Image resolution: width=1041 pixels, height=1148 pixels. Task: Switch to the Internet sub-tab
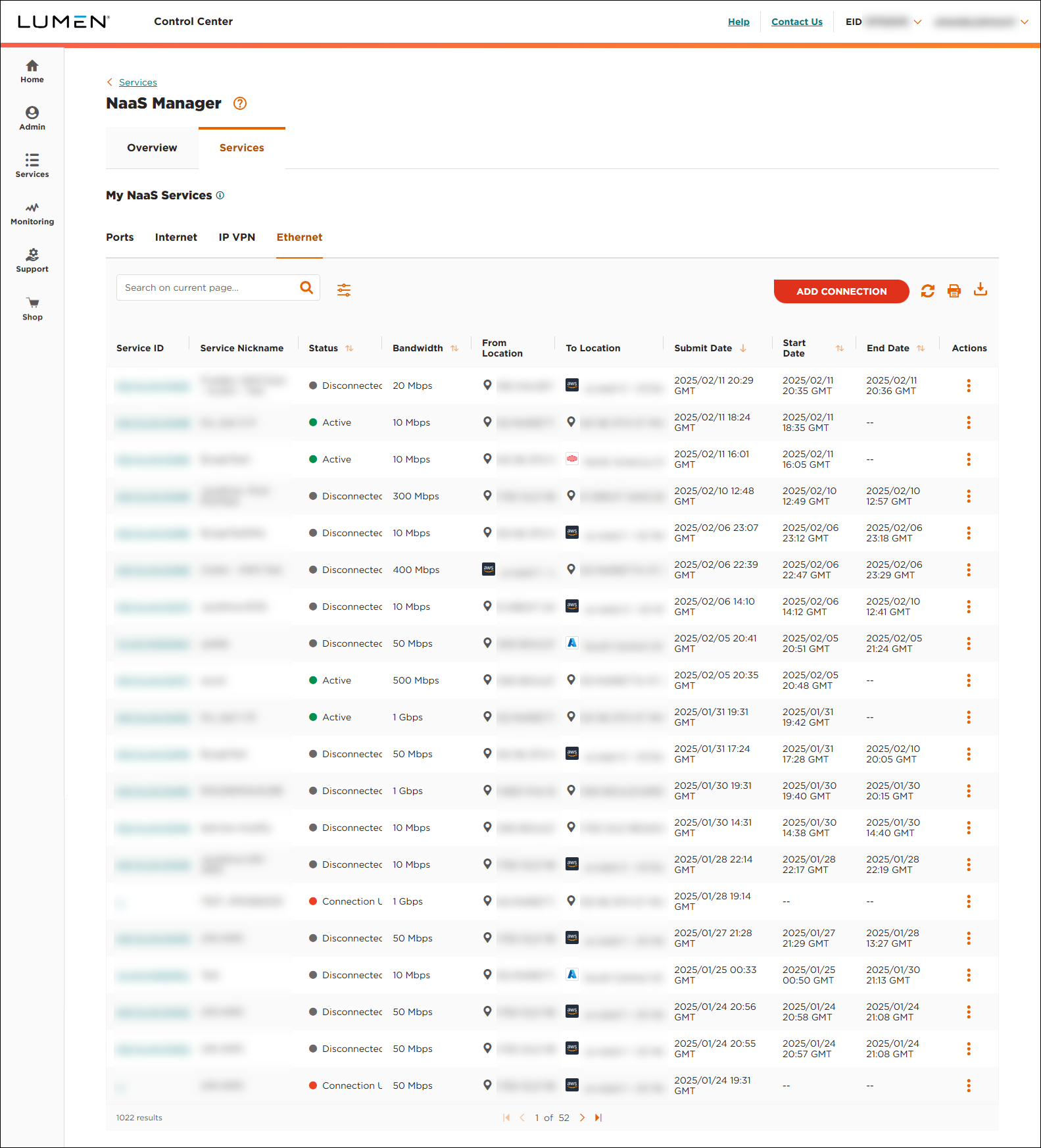(176, 237)
